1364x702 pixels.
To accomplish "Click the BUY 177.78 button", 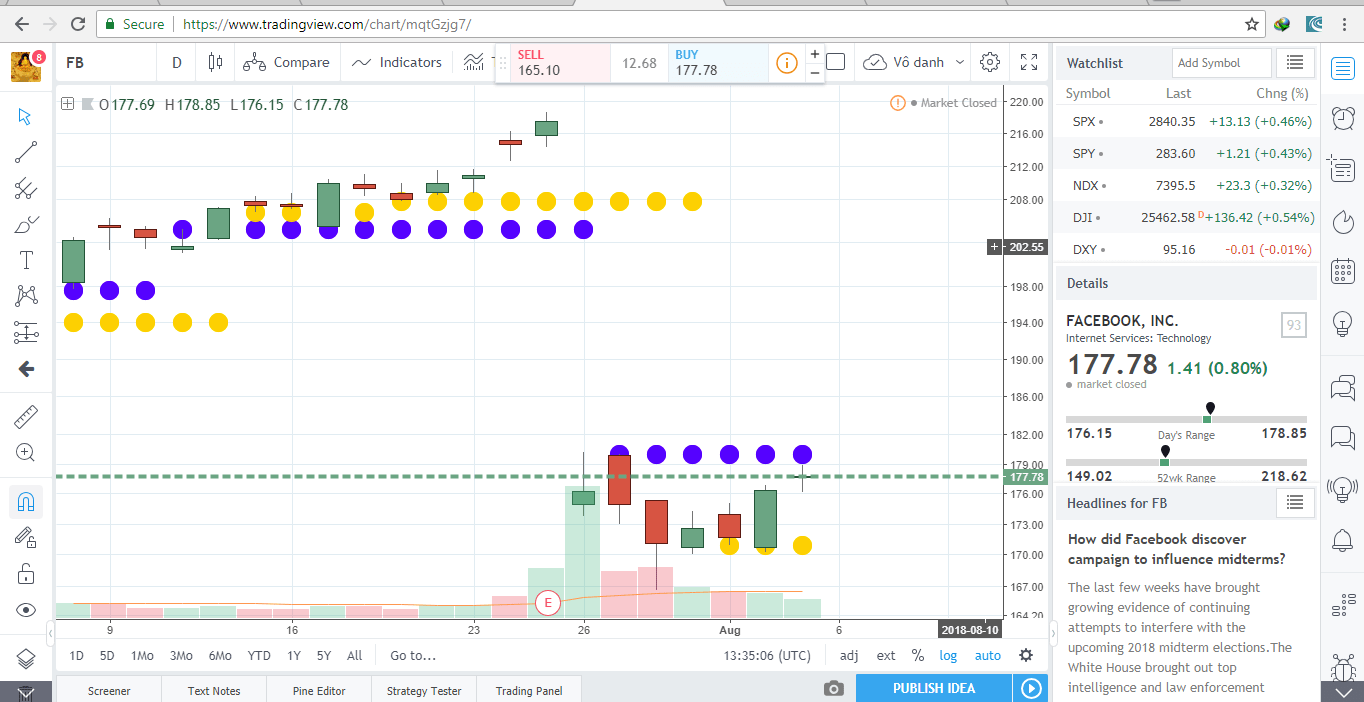I will pyautogui.click(x=718, y=63).
